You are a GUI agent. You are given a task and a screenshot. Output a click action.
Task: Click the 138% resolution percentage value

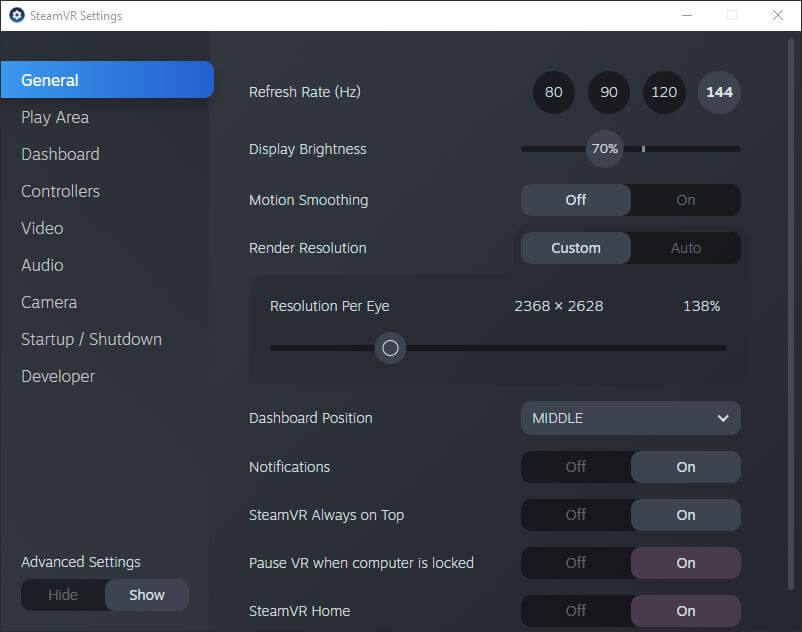(x=701, y=306)
